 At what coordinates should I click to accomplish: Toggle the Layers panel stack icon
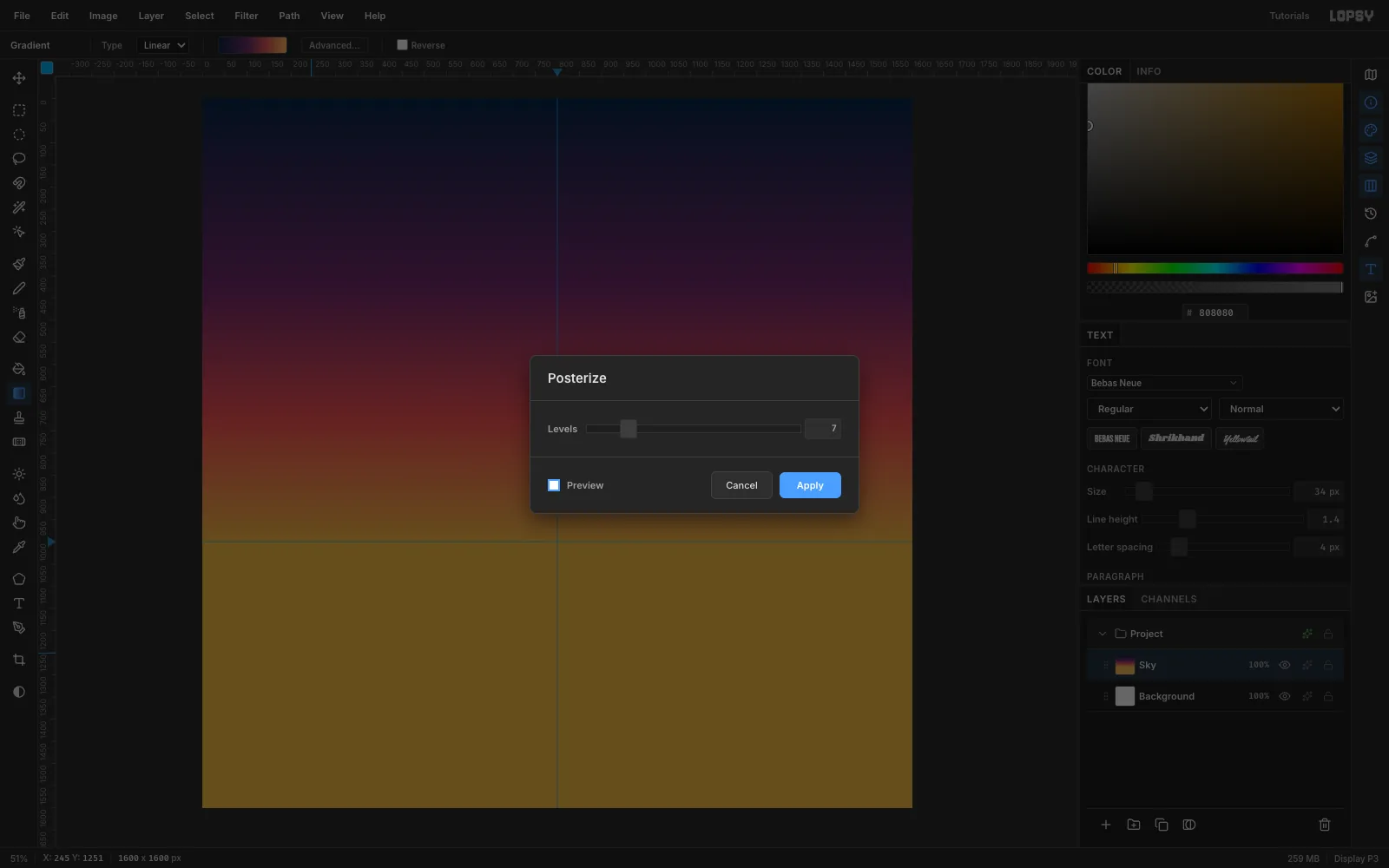[1371, 158]
